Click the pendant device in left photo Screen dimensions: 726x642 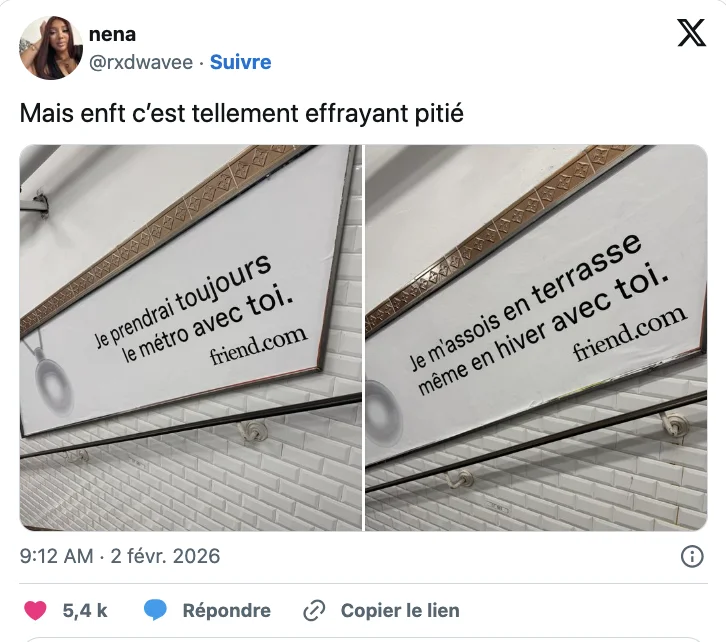click(x=53, y=380)
